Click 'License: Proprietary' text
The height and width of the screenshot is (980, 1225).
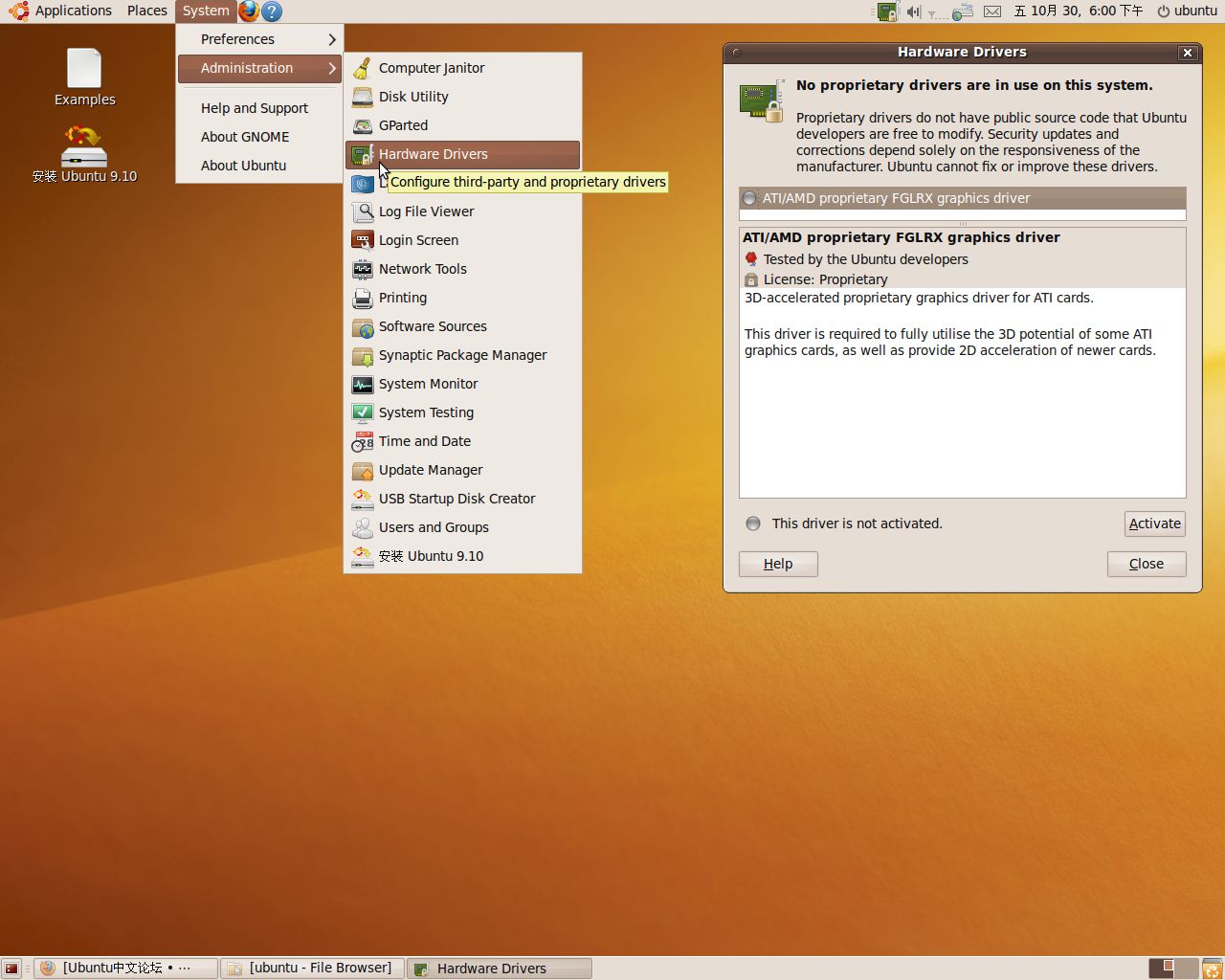[826, 279]
